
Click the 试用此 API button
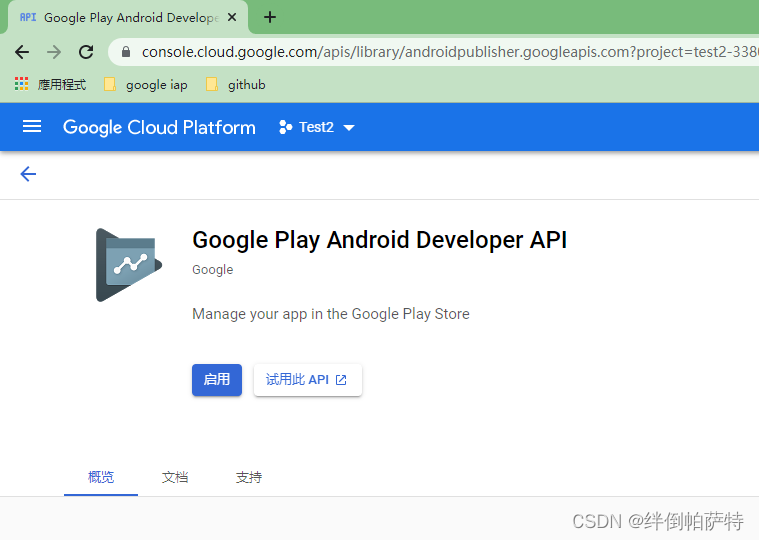308,380
